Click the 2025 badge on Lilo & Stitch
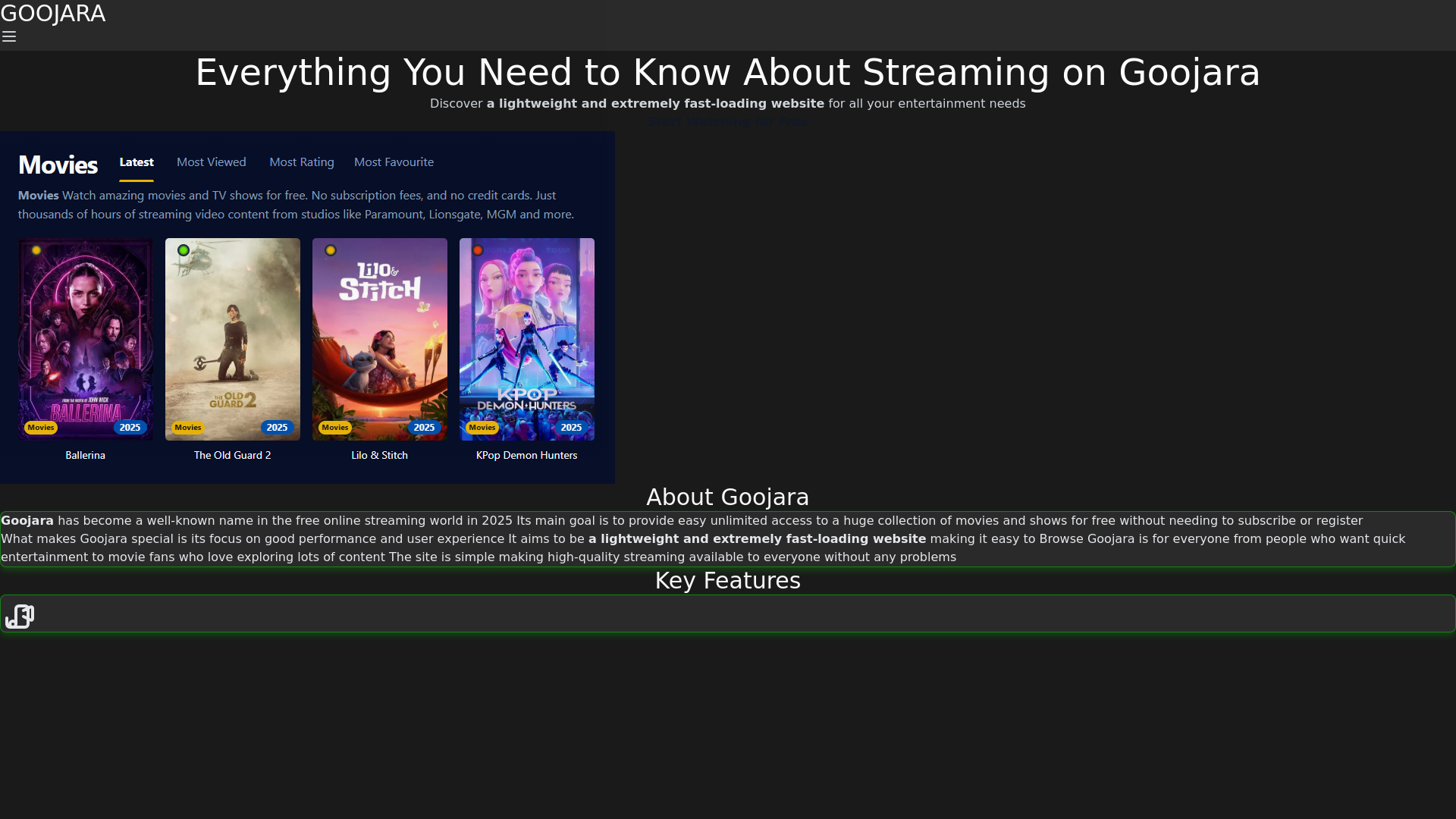Image resolution: width=1456 pixels, height=819 pixels. tap(425, 428)
